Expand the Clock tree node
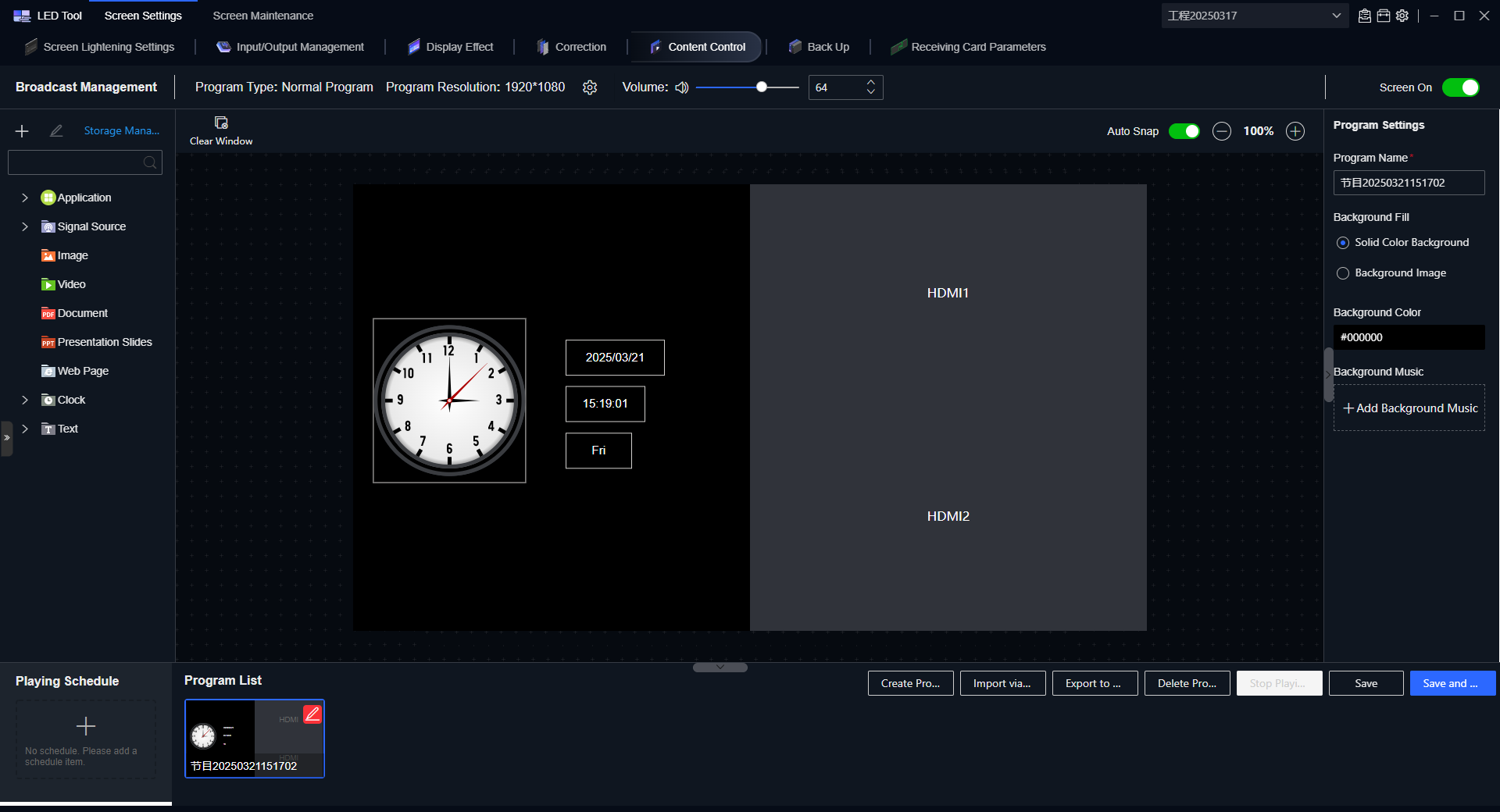Viewport: 1500px width, 812px height. click(x=25, y=400)
